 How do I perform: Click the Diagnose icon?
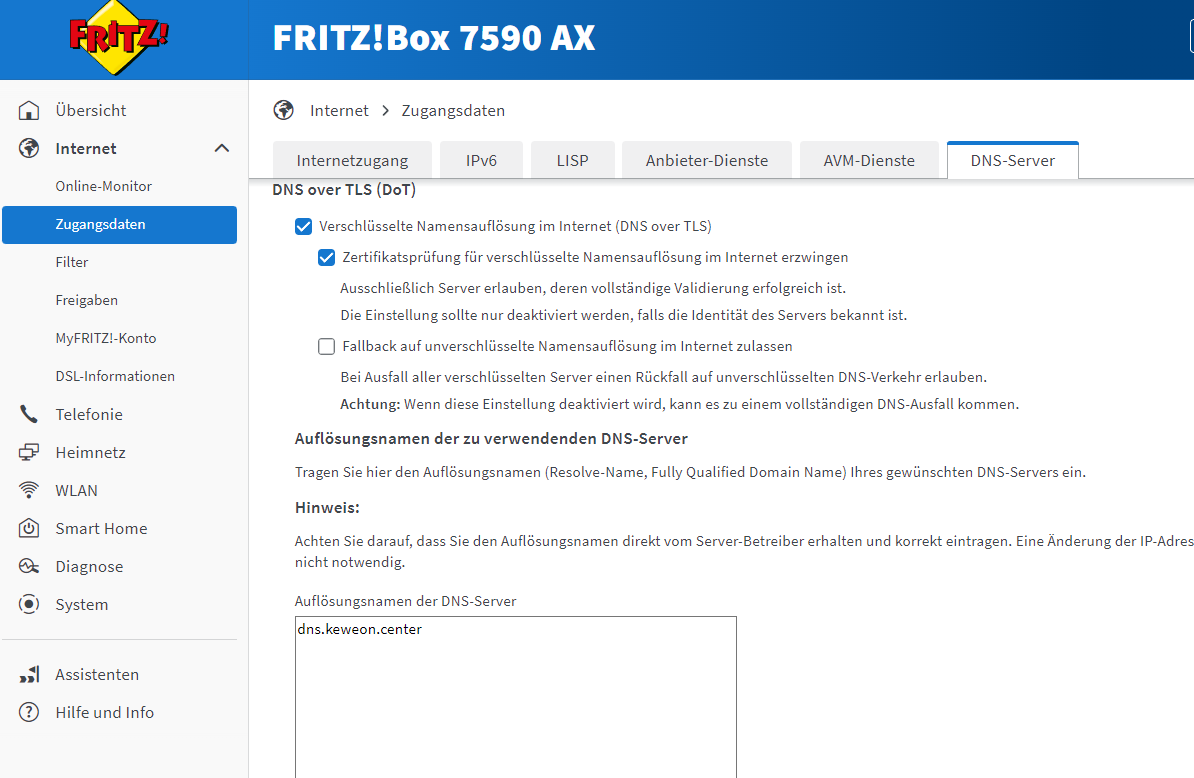[30, 566]
